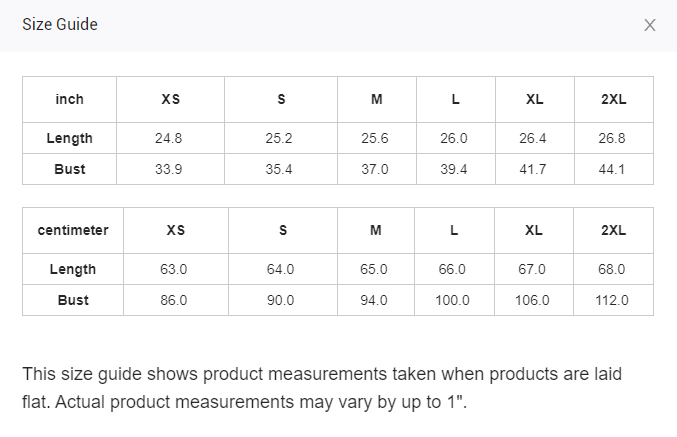The height and width of the screenshot is (437, 677).
Task: Select the 24.8 length value cell
Action: [169, 138]
